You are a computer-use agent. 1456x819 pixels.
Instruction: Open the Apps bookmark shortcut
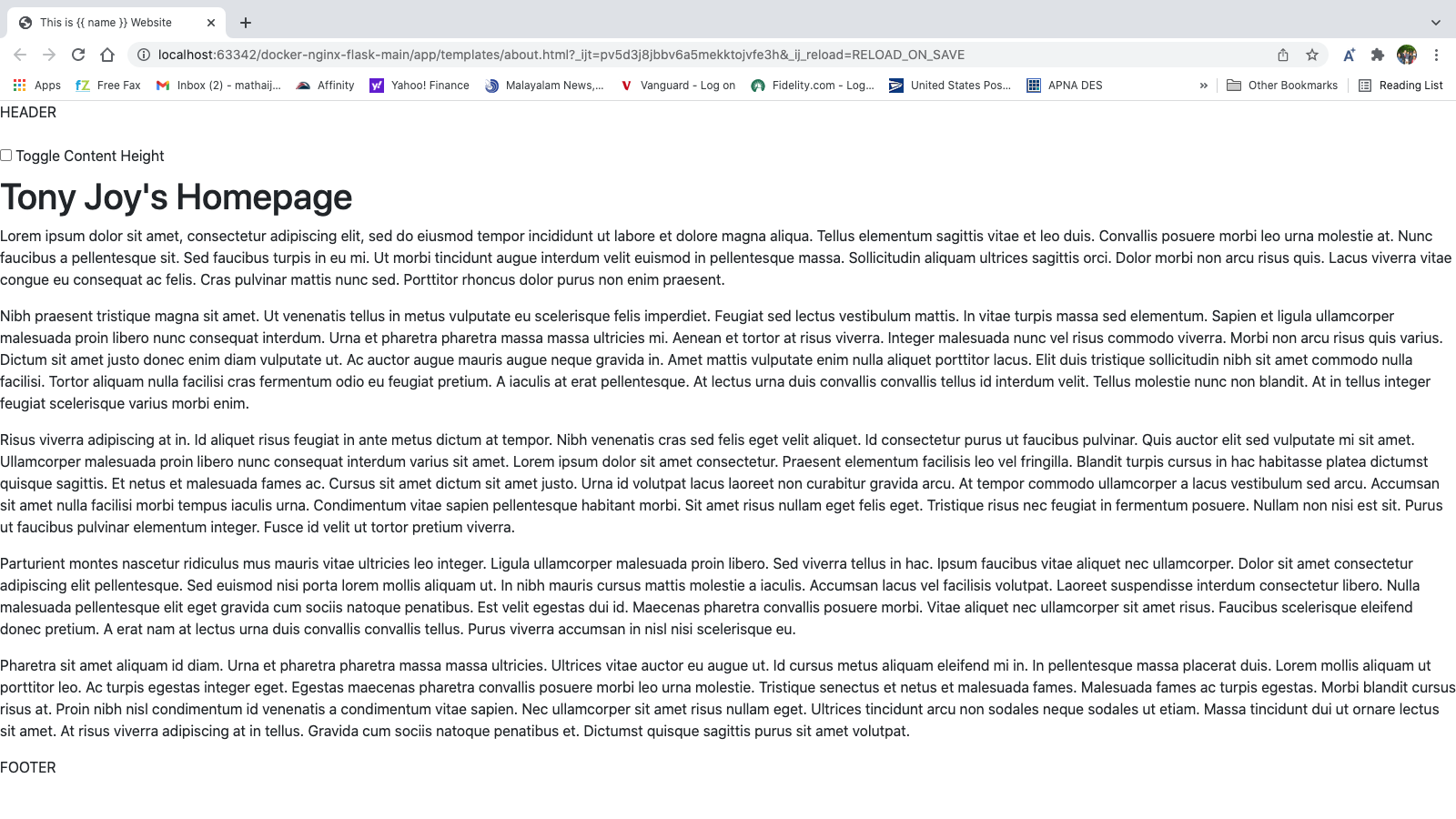(x=37, y=86)
